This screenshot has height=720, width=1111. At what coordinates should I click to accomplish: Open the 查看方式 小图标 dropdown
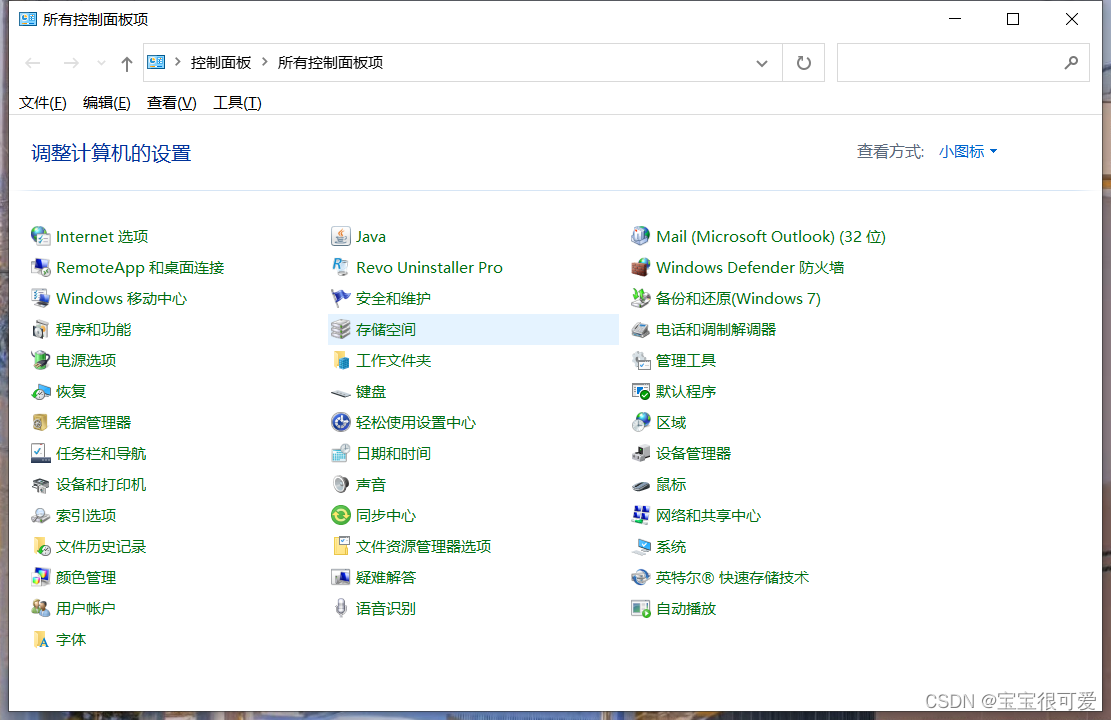[968, 152]
